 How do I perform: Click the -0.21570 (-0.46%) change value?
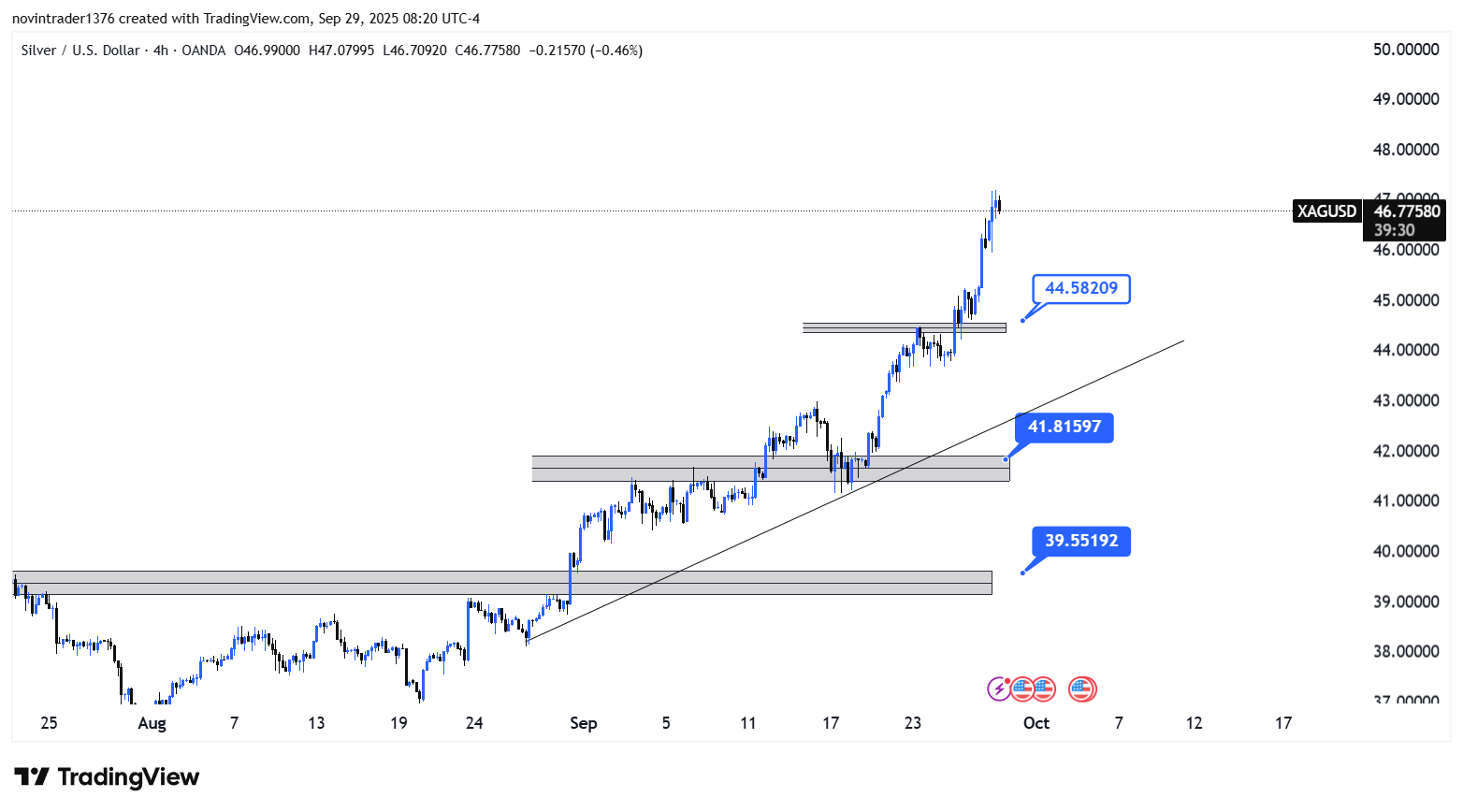pos(586,51)
